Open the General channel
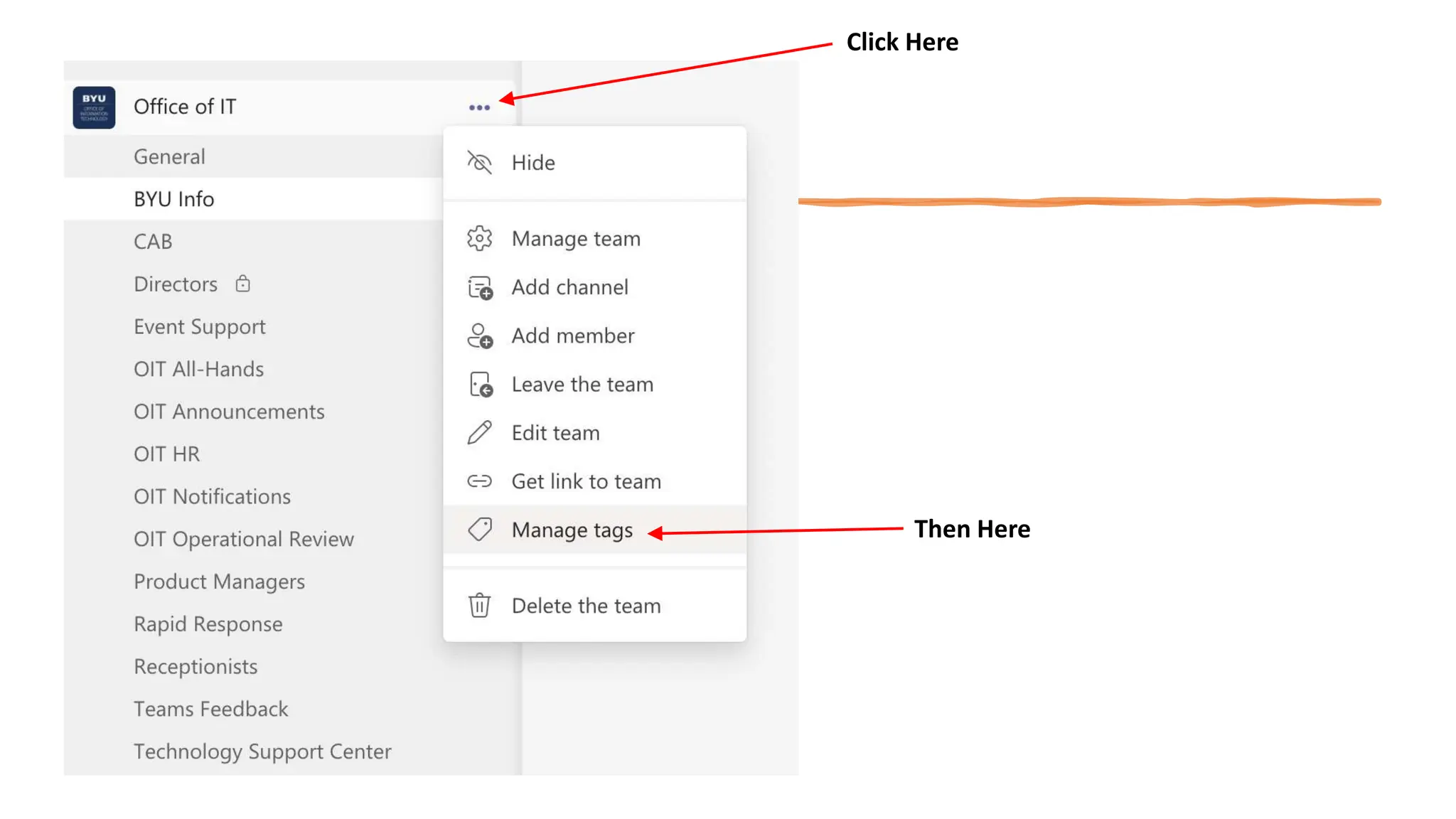Viewport: 1456px width, 819px height. pyautogui.click(x=169, y=156)
